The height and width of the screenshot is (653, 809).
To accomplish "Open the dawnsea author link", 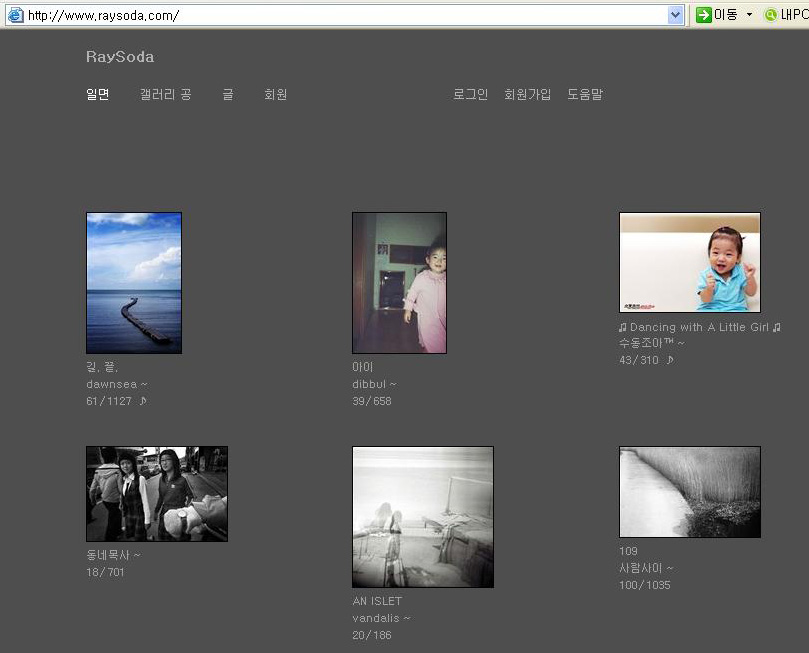I will tap(111, 384).
